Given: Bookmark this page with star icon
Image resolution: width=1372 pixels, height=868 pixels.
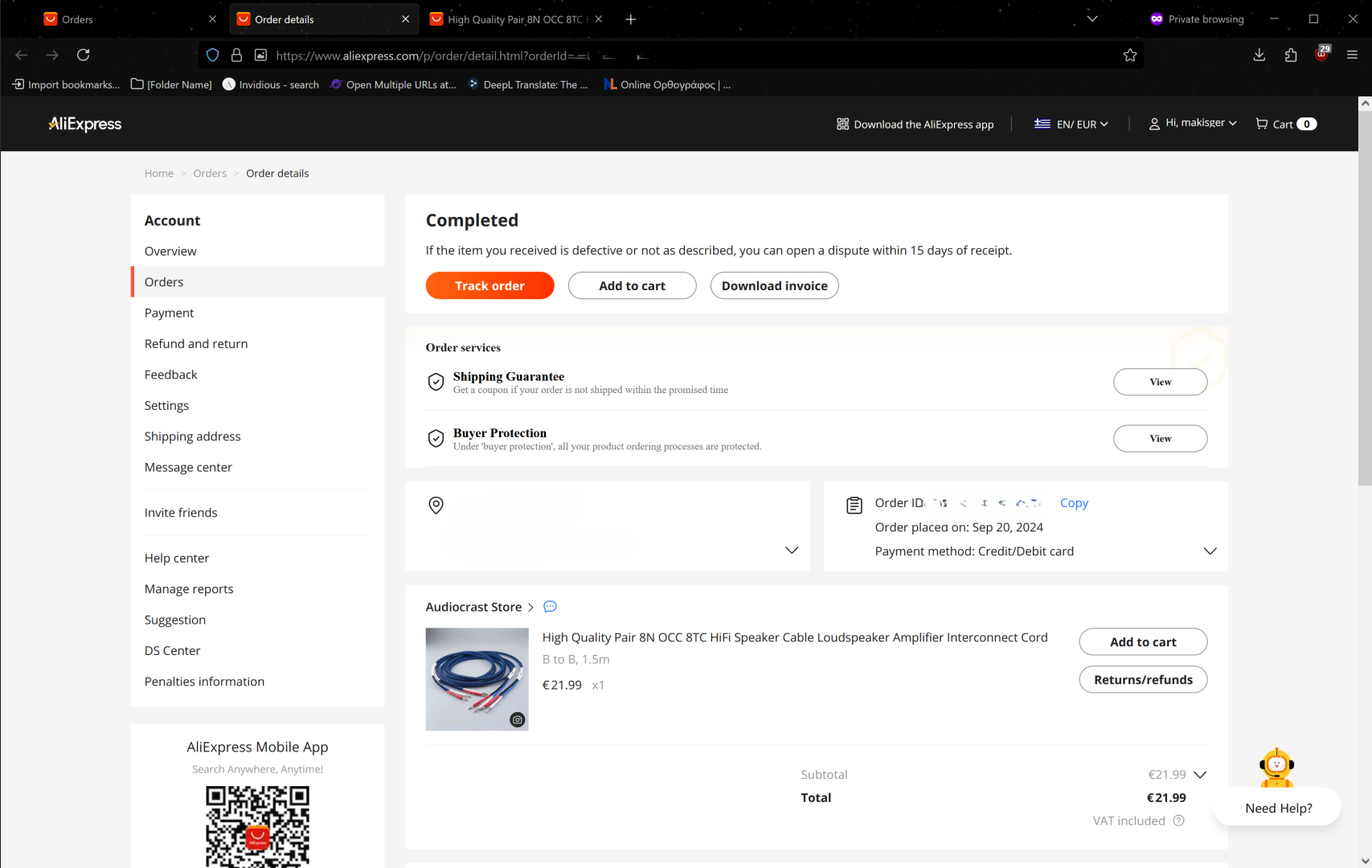Looking at the screenshot, I should click(x=1130, y=55).
